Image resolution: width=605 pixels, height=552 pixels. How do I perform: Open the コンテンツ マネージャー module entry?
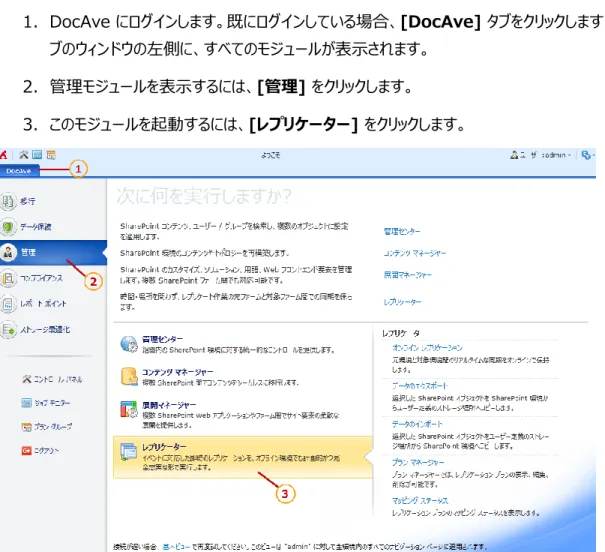[243, 377]
